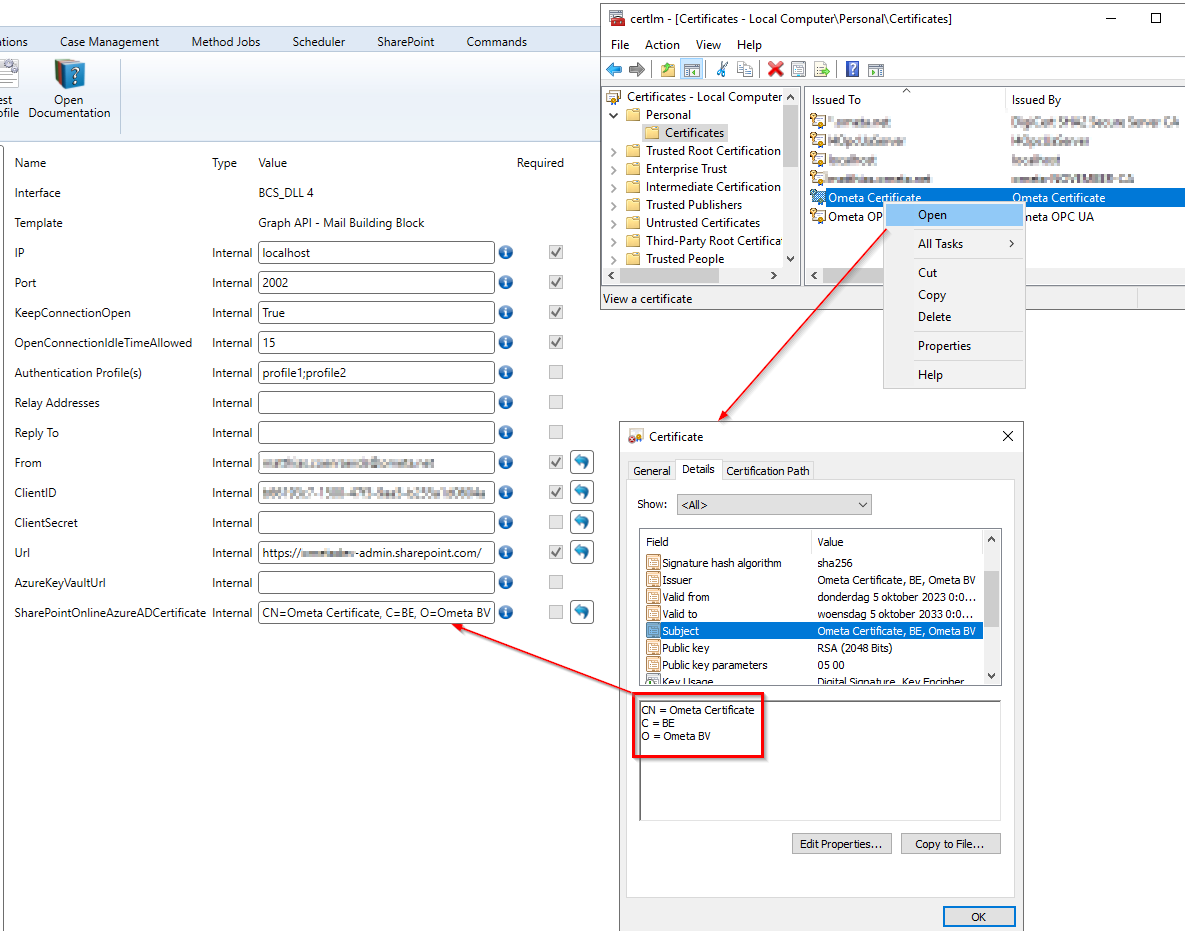Screen dimensions: 1185x931
Task: Expand Intermediate Certification node
Action: [614, 187]
